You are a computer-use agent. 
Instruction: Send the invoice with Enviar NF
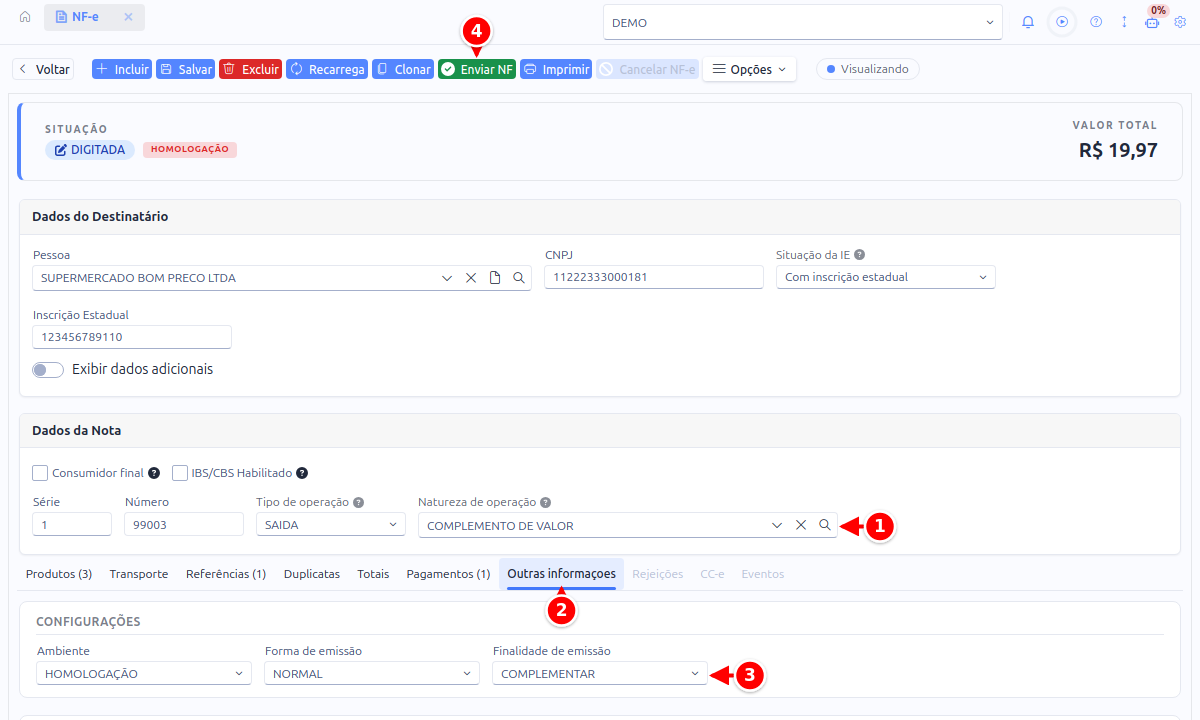[477, 70]
